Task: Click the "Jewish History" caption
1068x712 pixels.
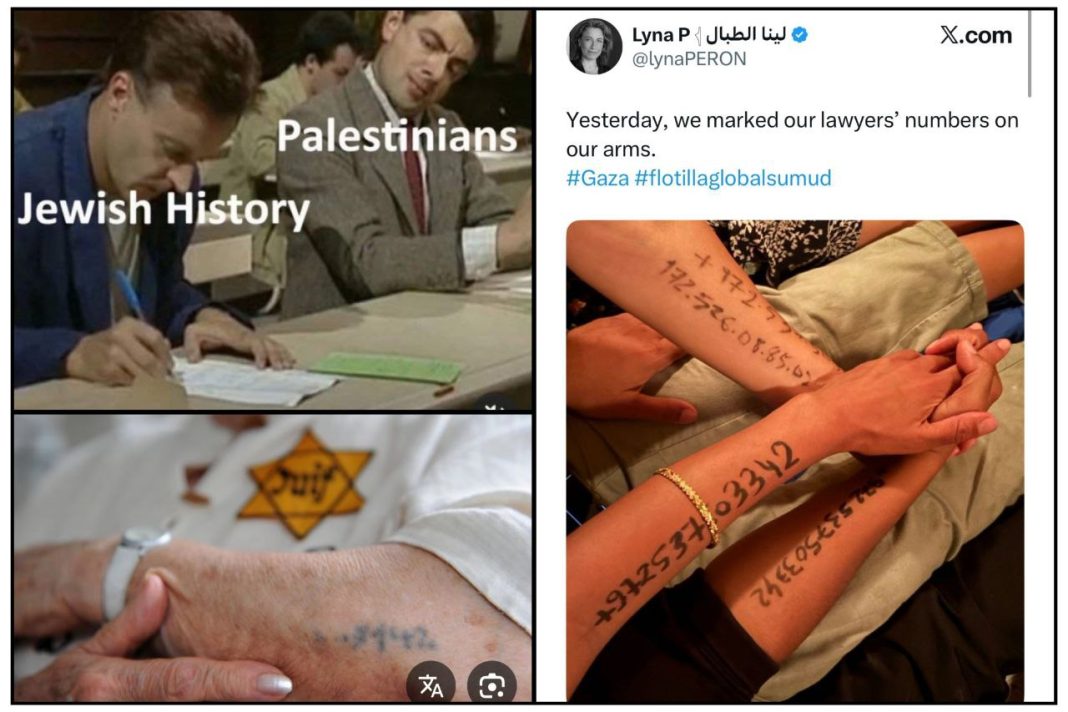Action: 163,208
